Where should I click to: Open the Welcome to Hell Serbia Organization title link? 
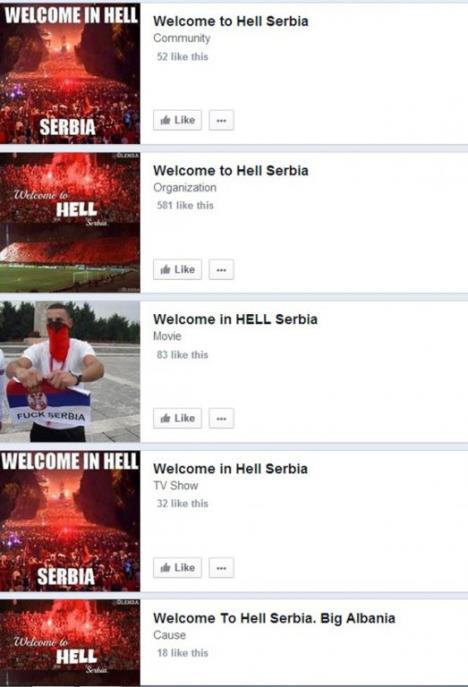pos(231,170)
